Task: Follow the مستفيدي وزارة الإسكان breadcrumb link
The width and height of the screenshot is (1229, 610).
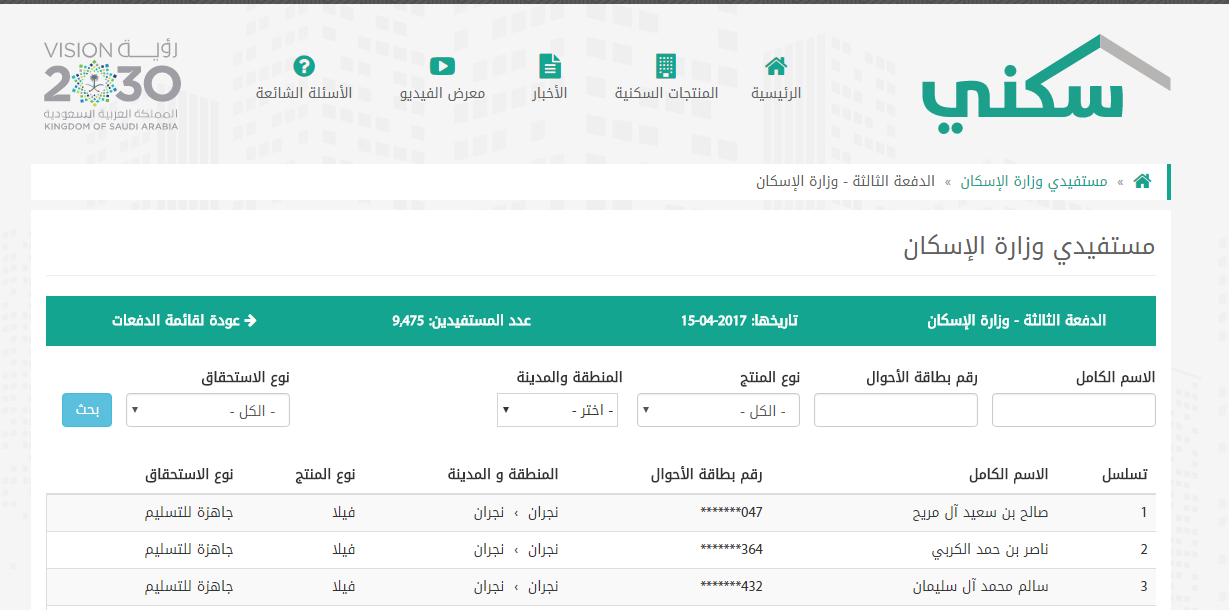Action: click(x=1034, y=181)
